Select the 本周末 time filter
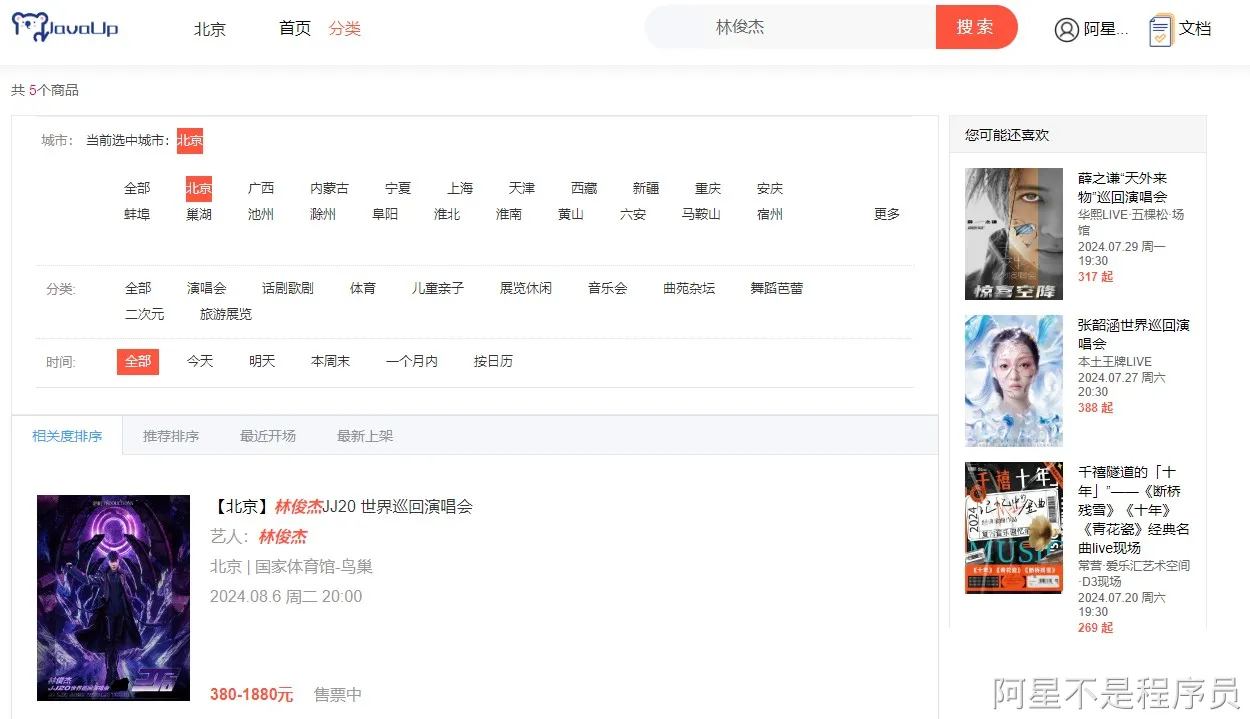 (x=330, y=361)
